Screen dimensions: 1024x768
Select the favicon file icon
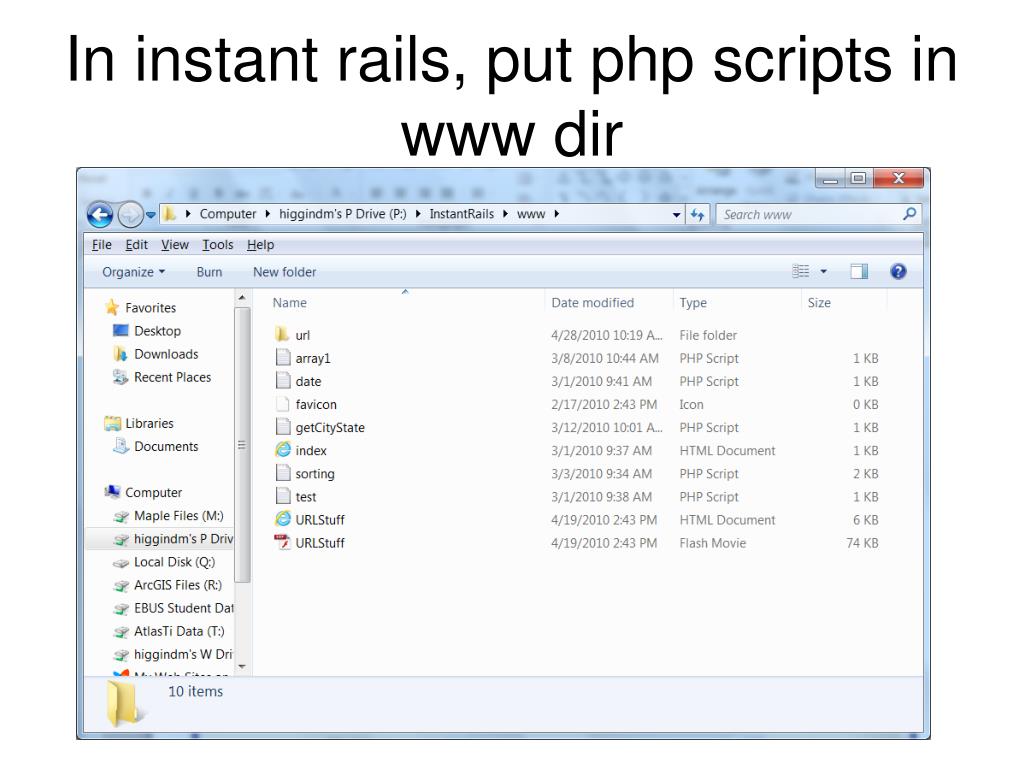[x=283, y=404]
